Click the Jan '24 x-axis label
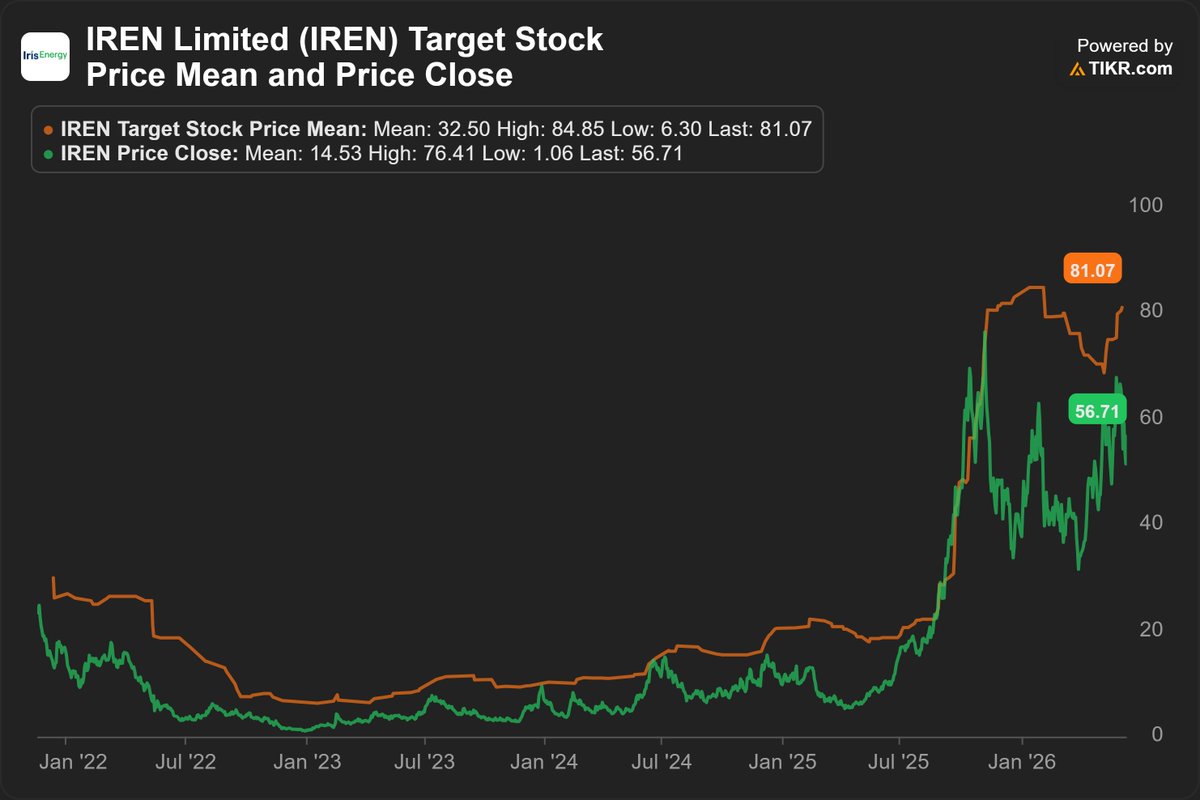The height and width of the screenshot is (800, 1200). pyautogui.click(x=544, y=763)
